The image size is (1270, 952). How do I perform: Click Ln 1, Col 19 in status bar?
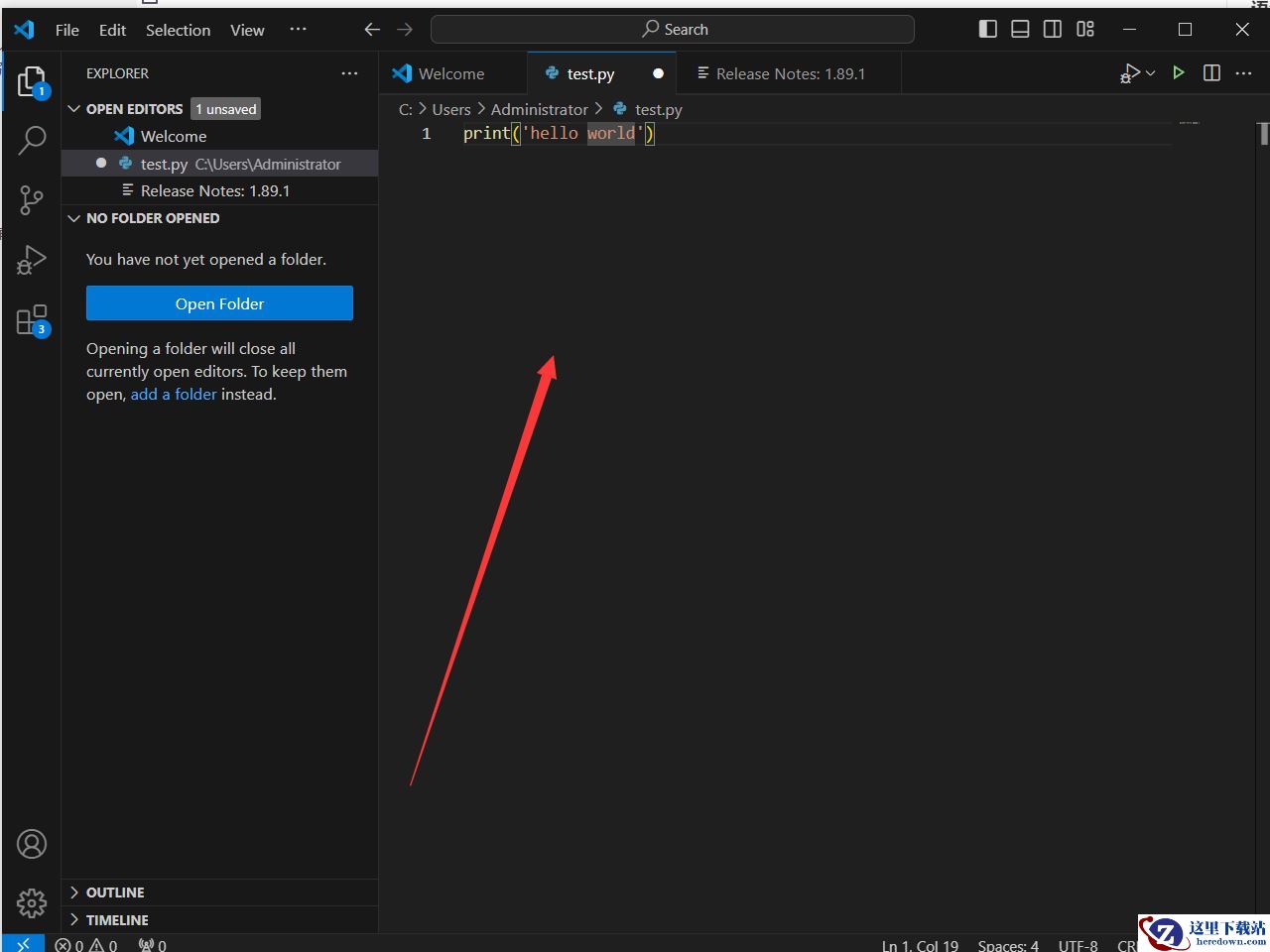pos(920,945)
